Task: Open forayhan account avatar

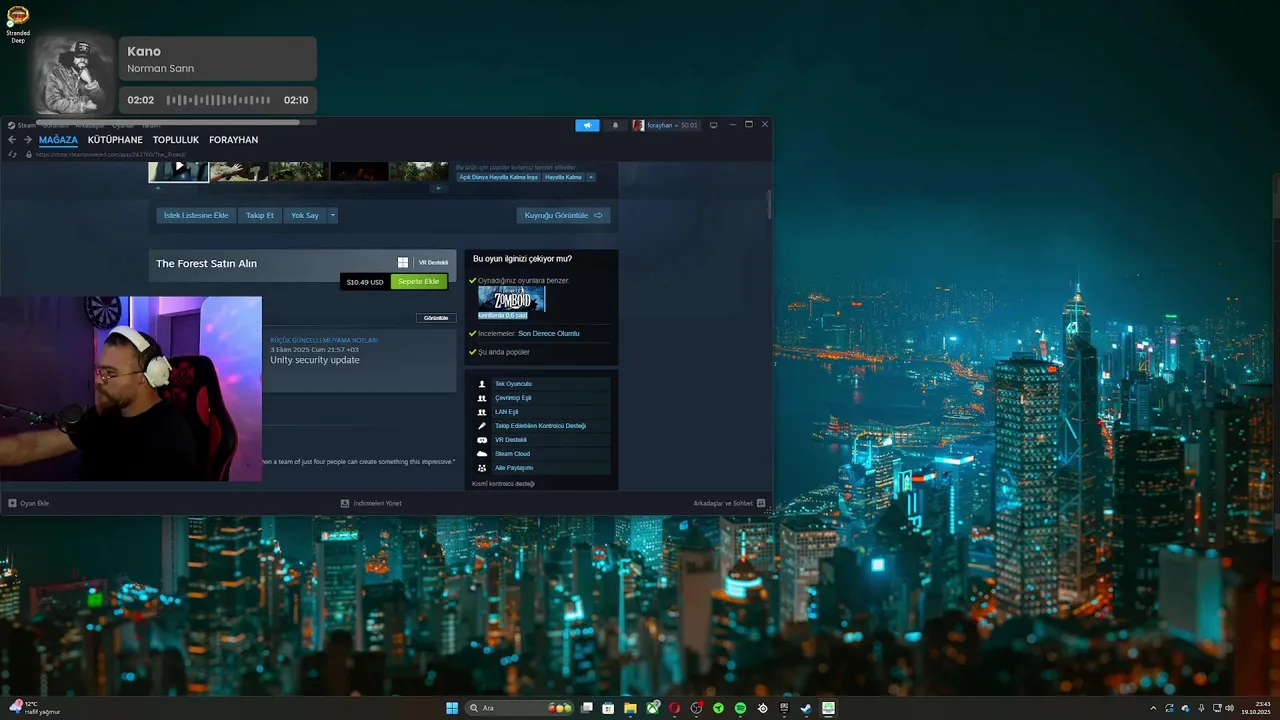Action: click(x=638, y=125)
